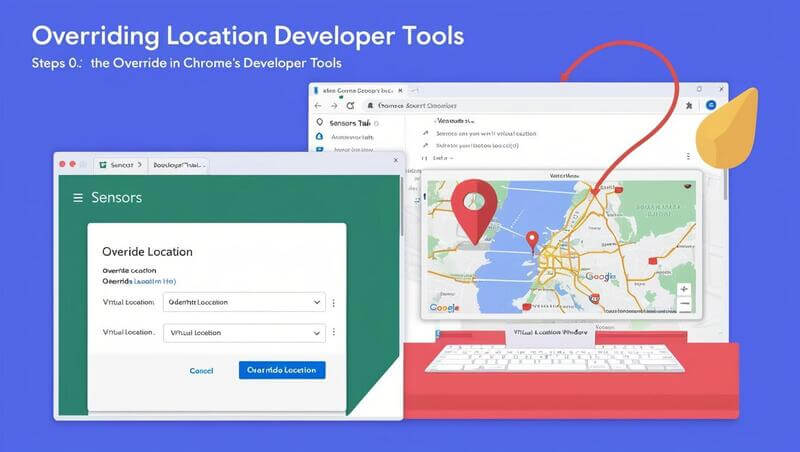Click the lock icon in the Chrome address bar
Viewport: 800px width, 452px height.
[370, 106]
